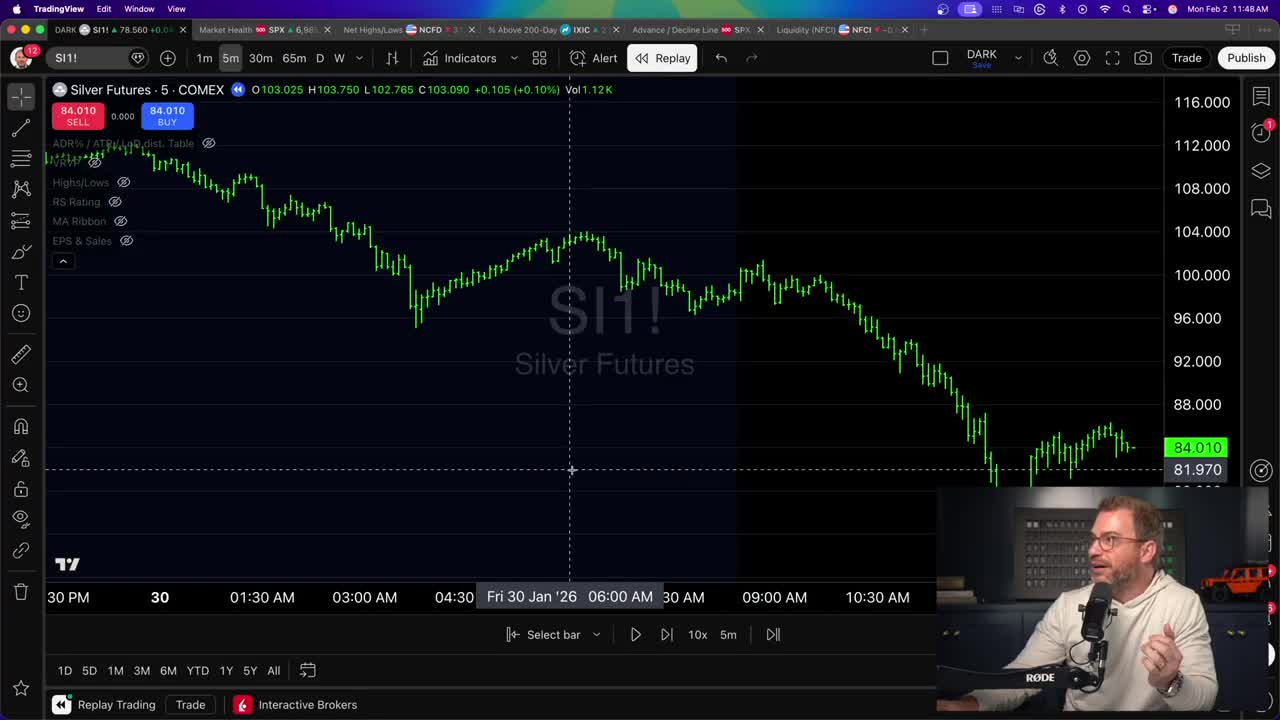Open the text annotation tool

pos(21,283)
